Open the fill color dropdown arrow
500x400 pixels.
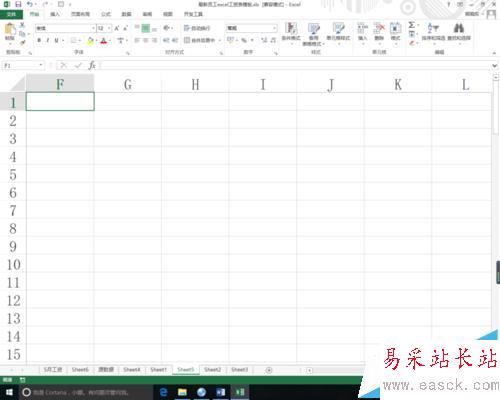(x=96, y=41)
